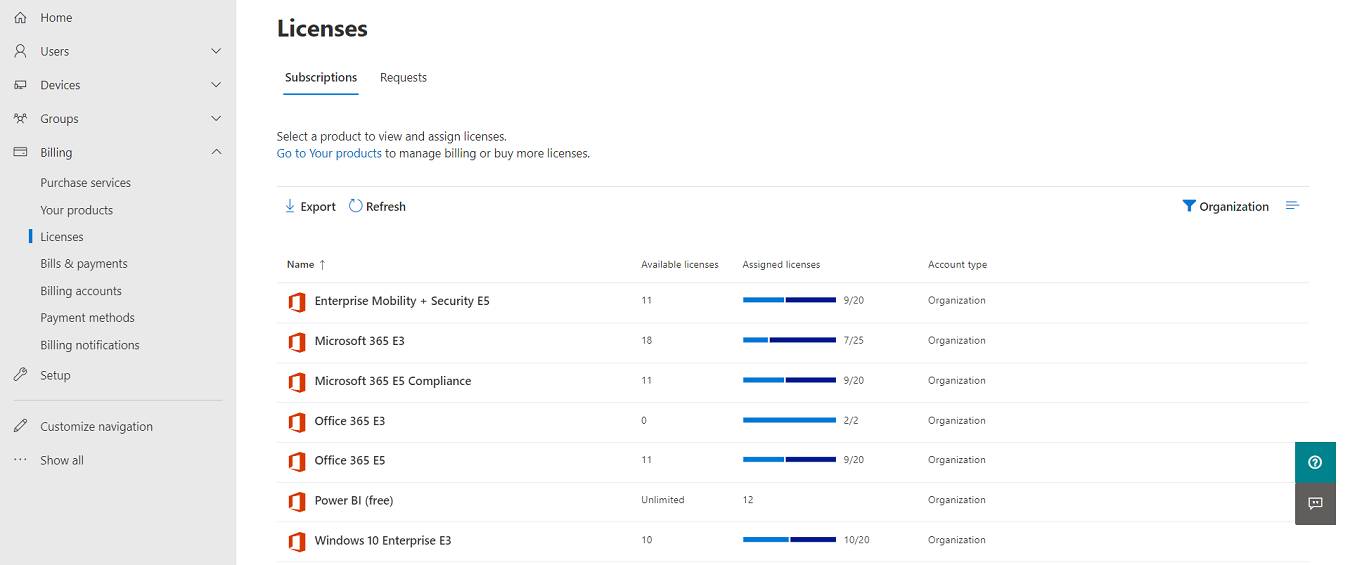Image resolution: width=1350 pixels, height=565 pixels.
Task: Open the teal help question mark button
Action: pyautogui.click(x=1315, y=462)
